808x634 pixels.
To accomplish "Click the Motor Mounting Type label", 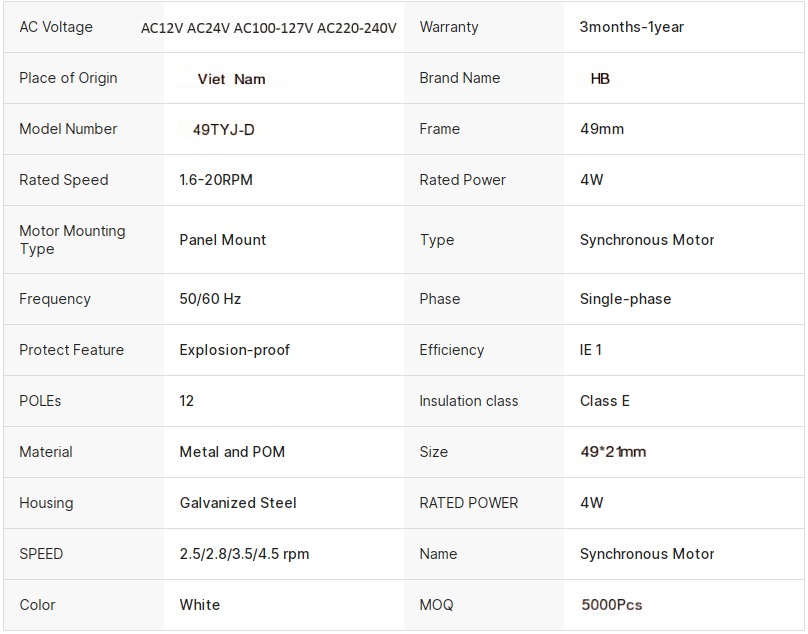I will coord(72,240).
